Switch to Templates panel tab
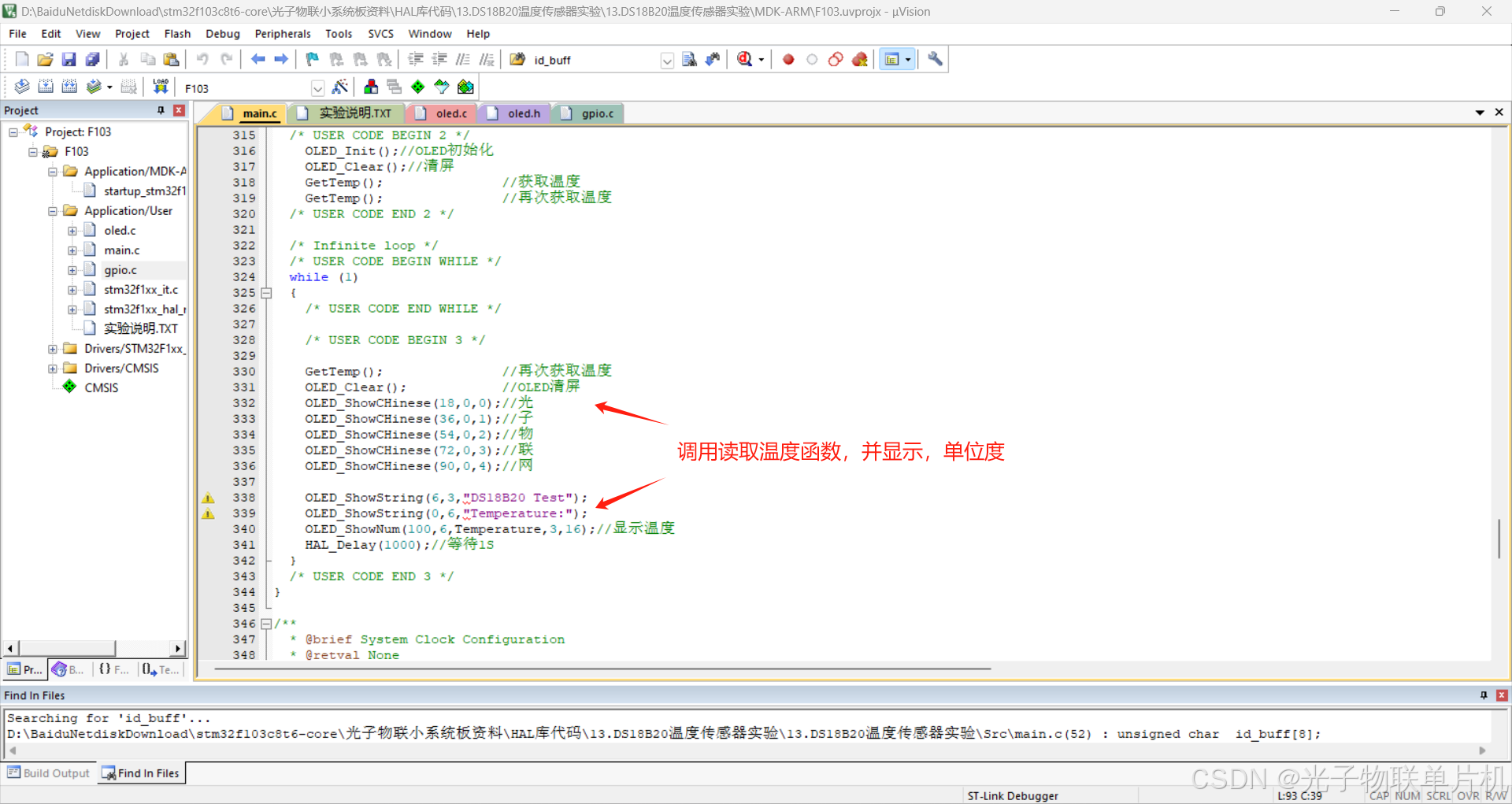 (161, 669)
